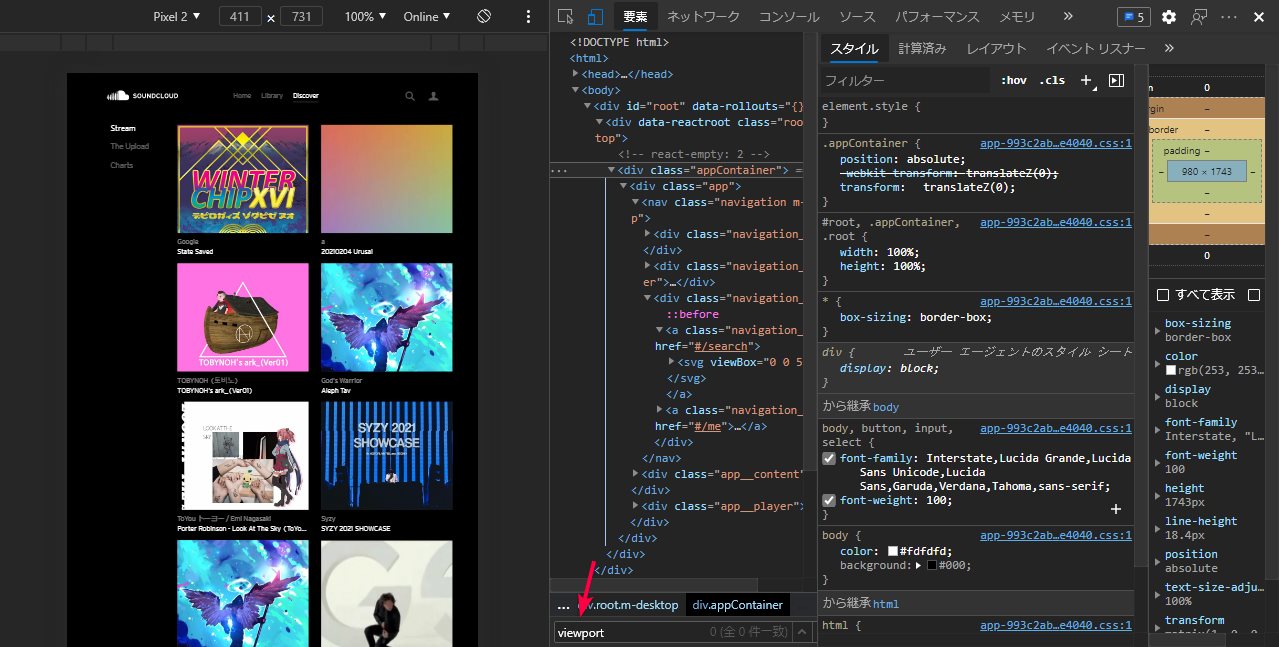
Task: Open the DevTools settings gear
Action: coord(1169,16)
